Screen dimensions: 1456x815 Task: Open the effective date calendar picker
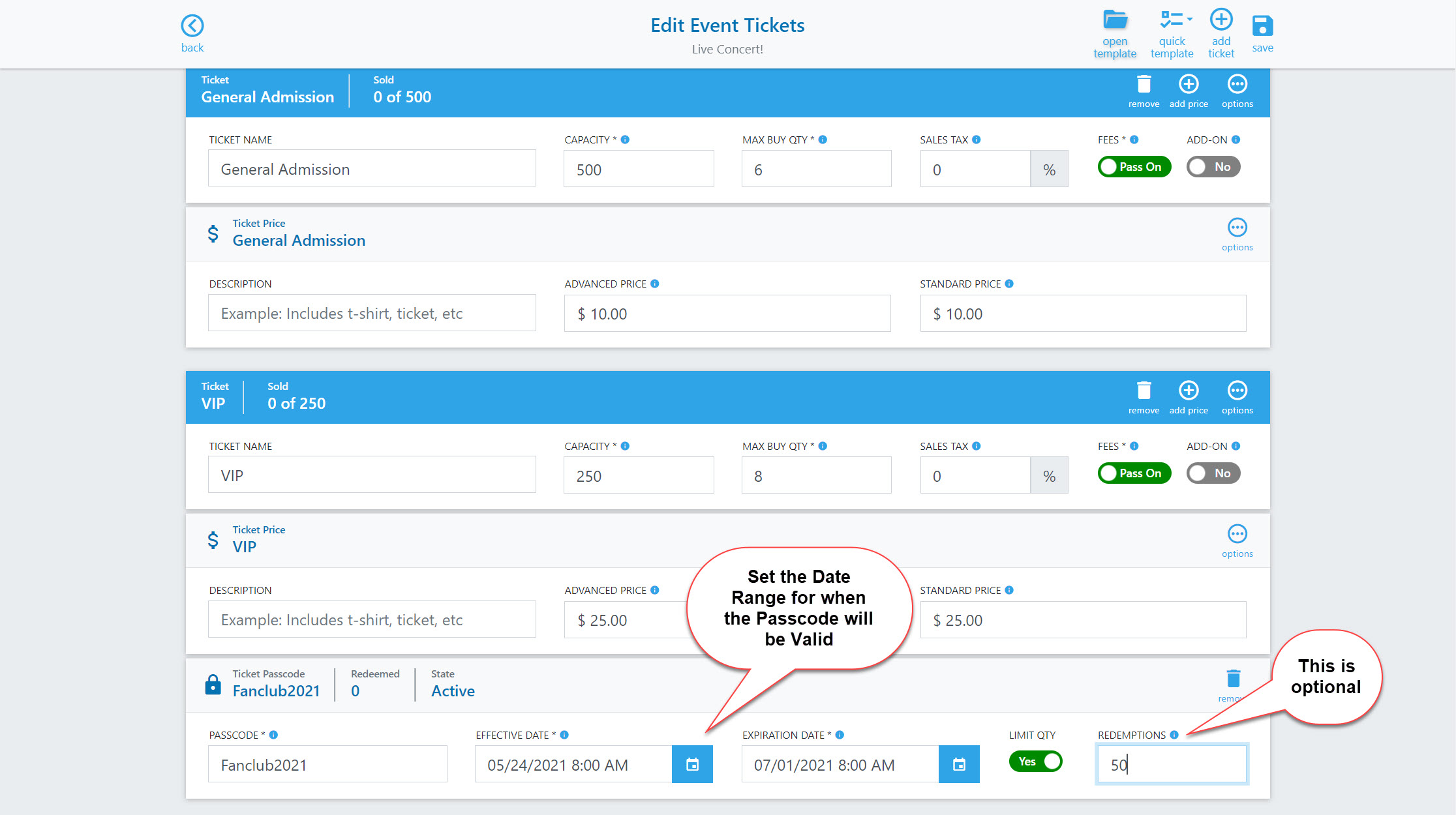(692, 764)
